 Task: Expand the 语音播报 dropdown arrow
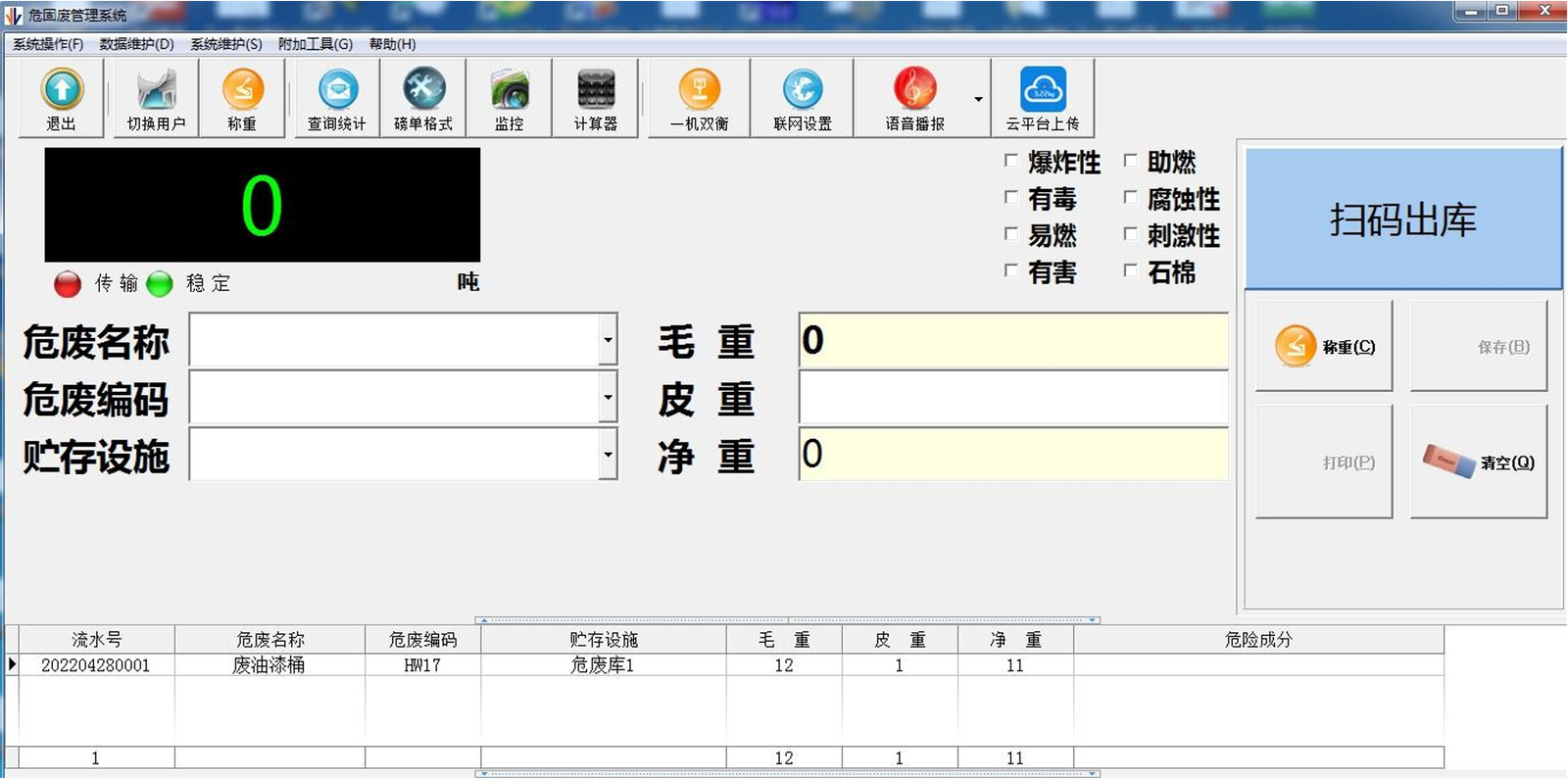(x=978, y=99)
